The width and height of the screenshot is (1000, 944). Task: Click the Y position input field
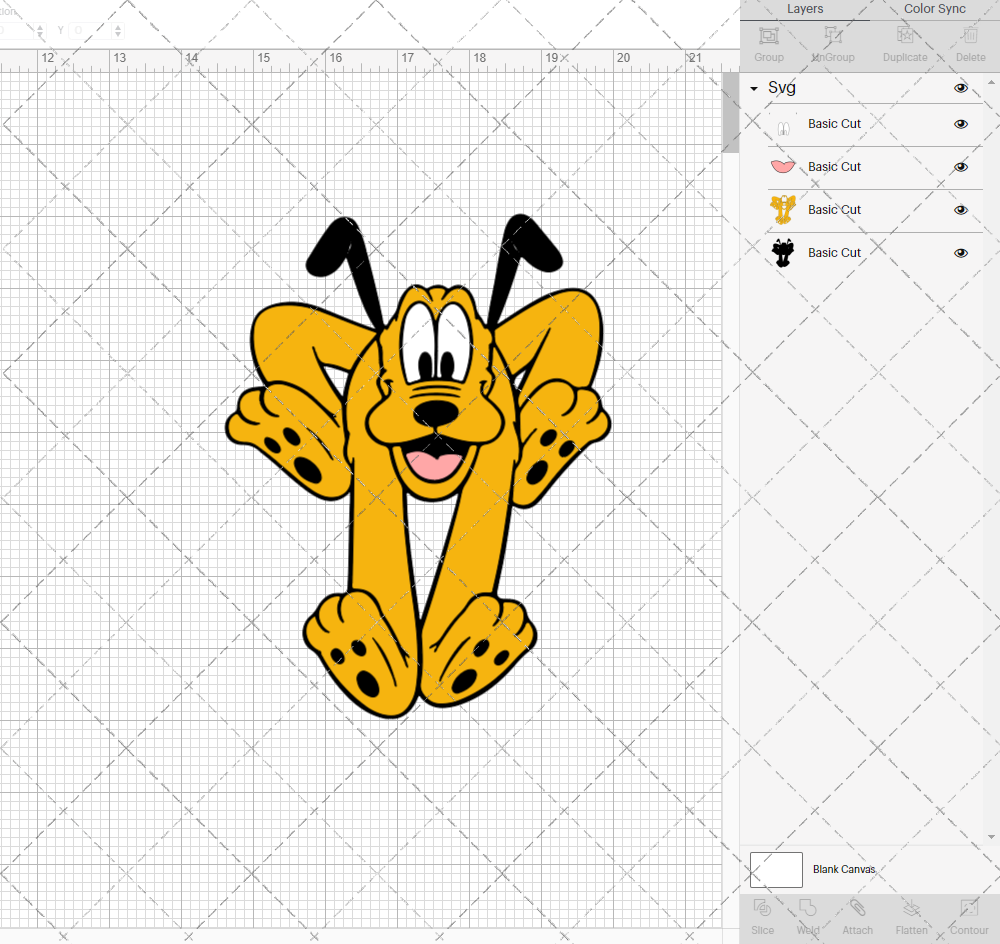pyautogui.click(x=91, y=30)
